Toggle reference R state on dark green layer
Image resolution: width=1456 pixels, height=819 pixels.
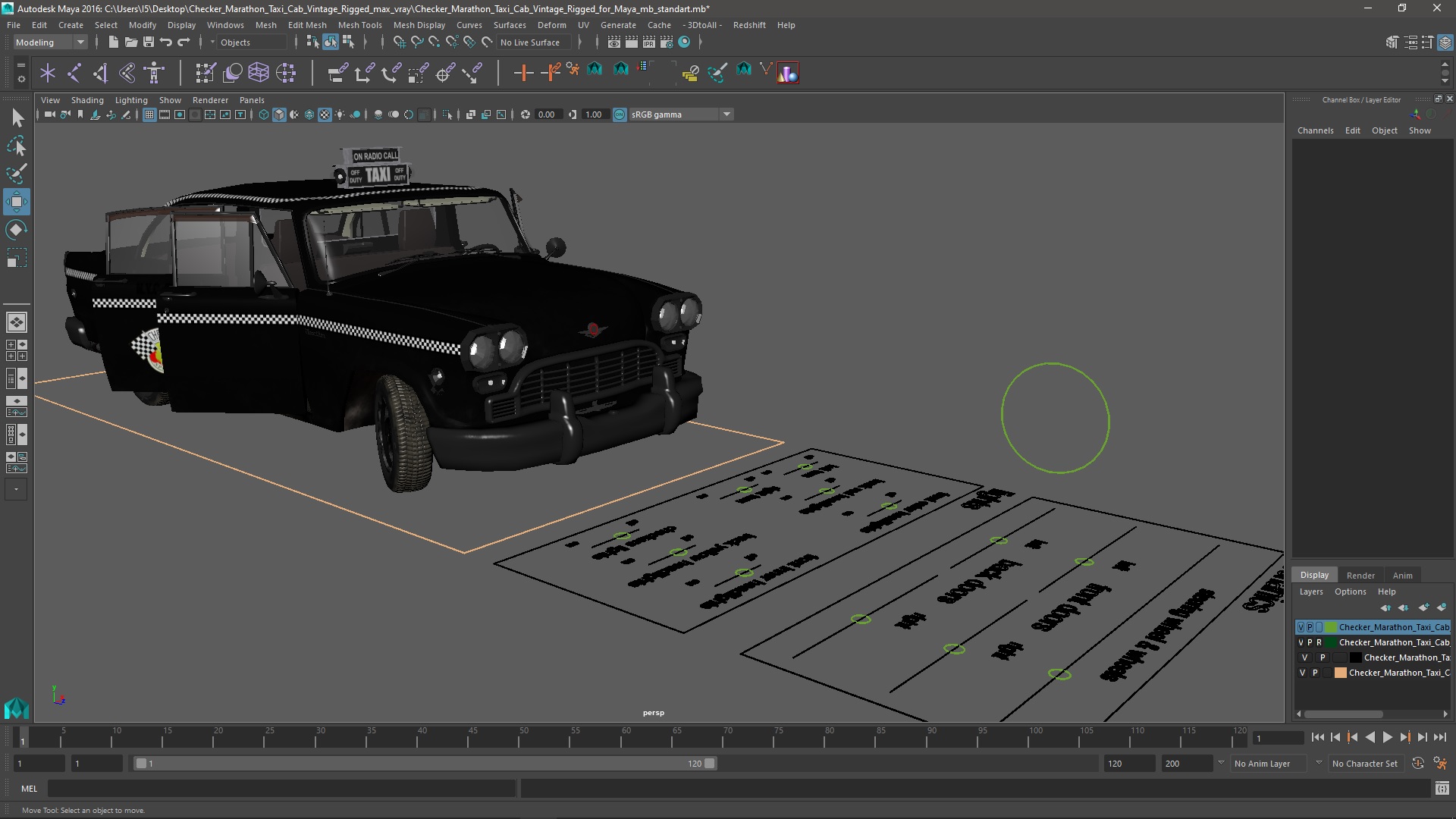click(1319, 642)
